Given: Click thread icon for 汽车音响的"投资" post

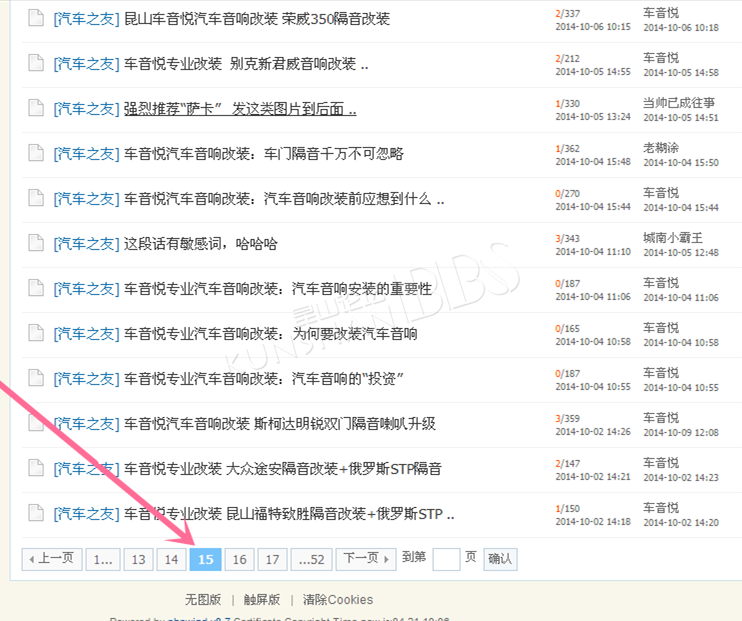Looking at the screenshot, I should coord(35,378).
